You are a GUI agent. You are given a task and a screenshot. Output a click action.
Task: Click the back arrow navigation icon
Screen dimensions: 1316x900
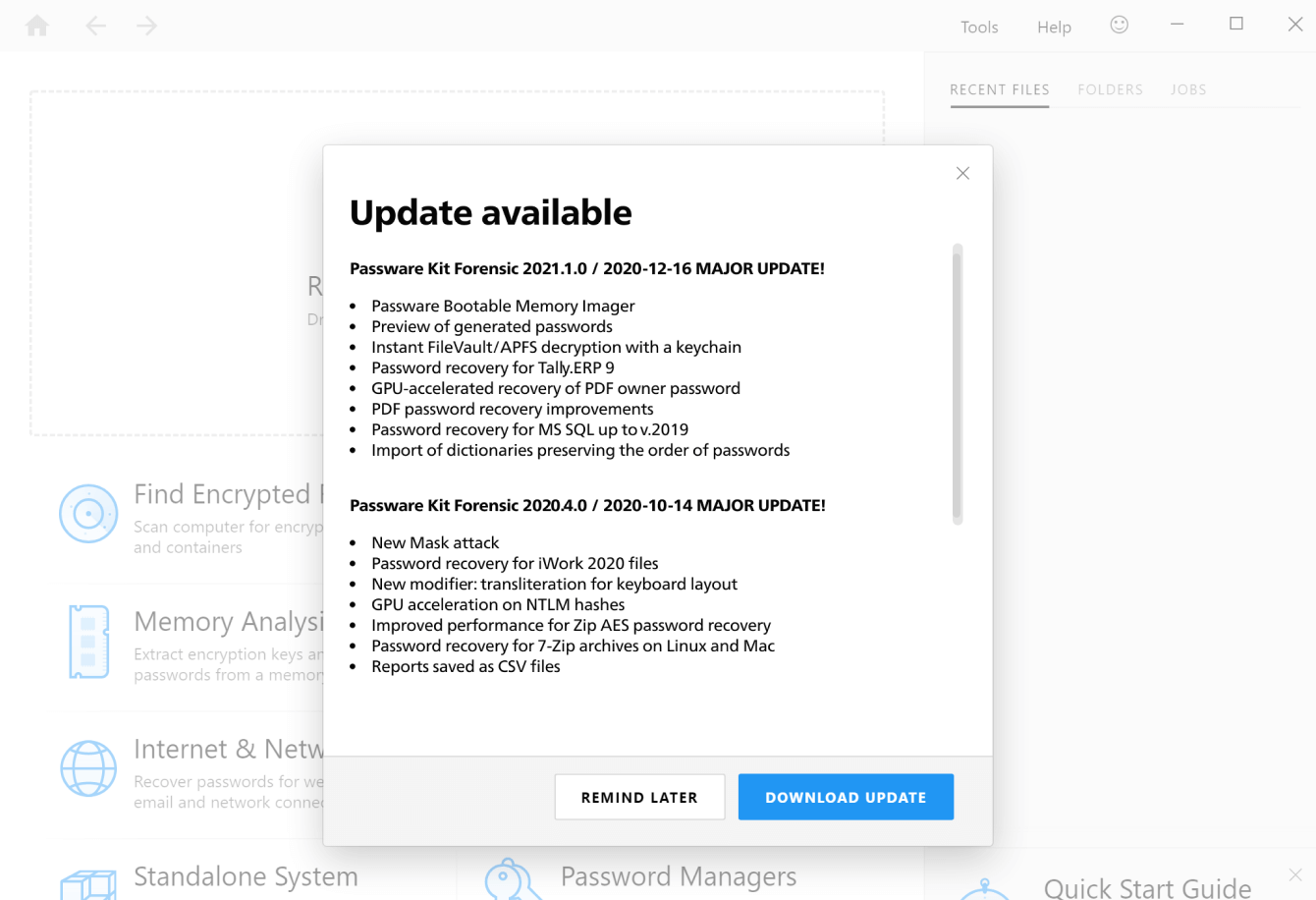[95, 26]
